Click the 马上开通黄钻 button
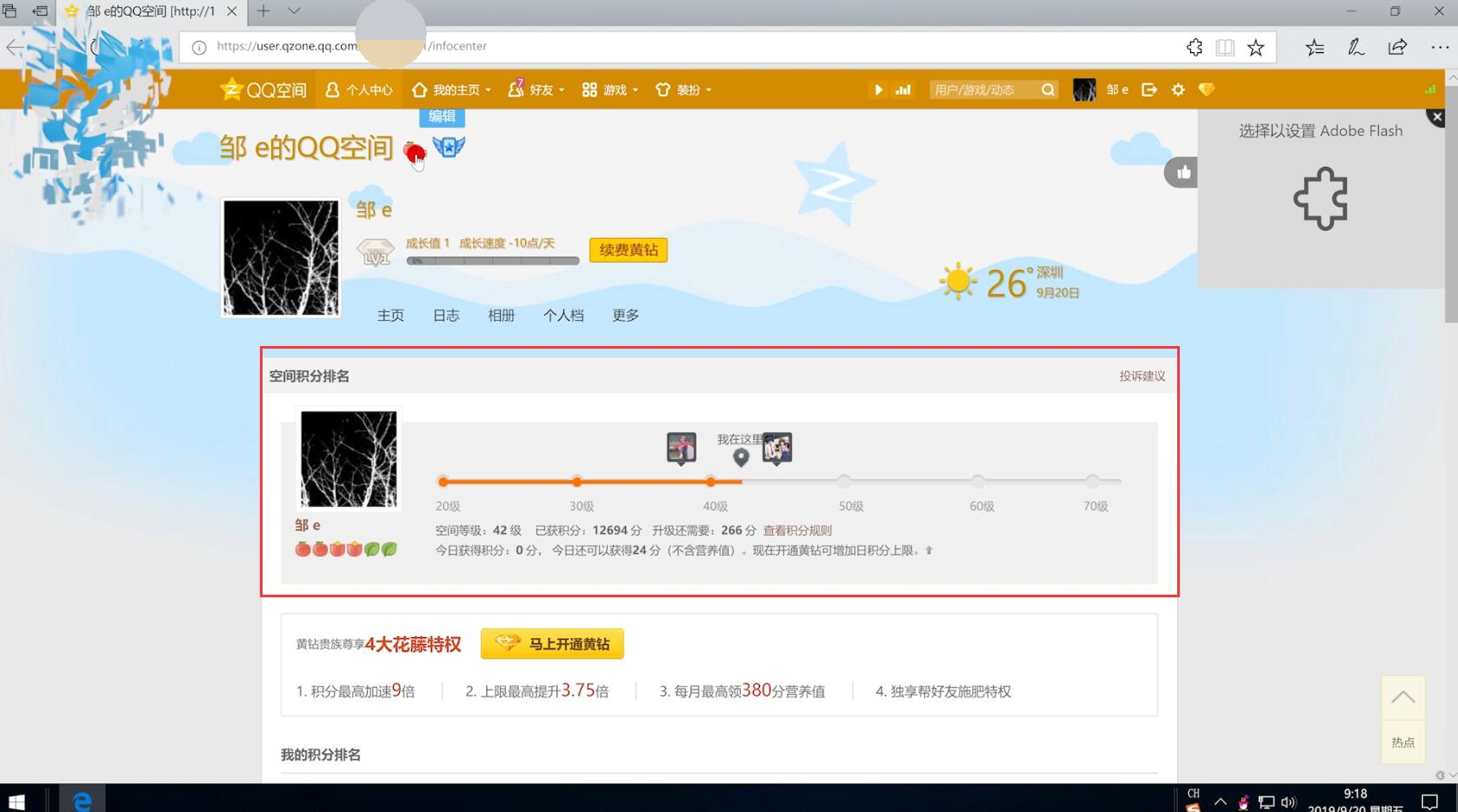 click(552, 644)
